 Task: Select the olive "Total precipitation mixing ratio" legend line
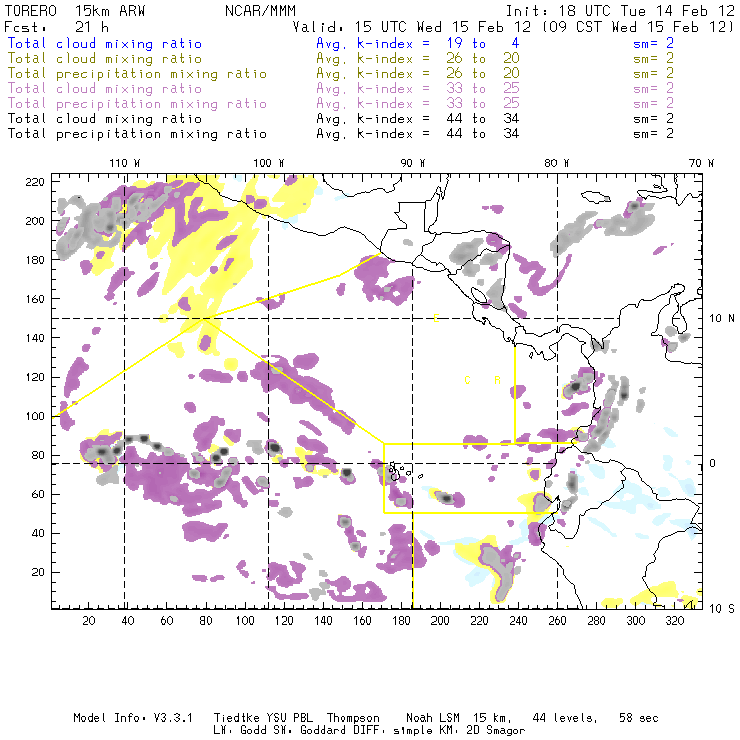(x=137, y=74)
